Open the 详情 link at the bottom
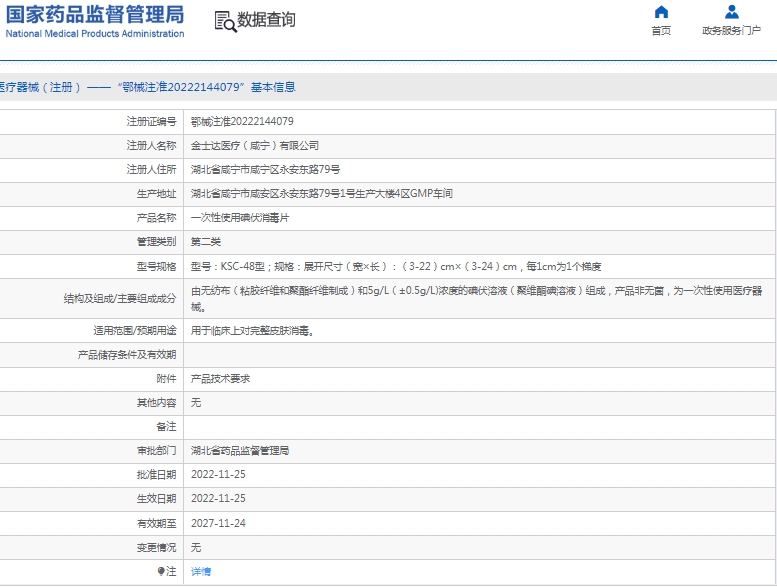This screenshot has height=588, width=777. 201,572
